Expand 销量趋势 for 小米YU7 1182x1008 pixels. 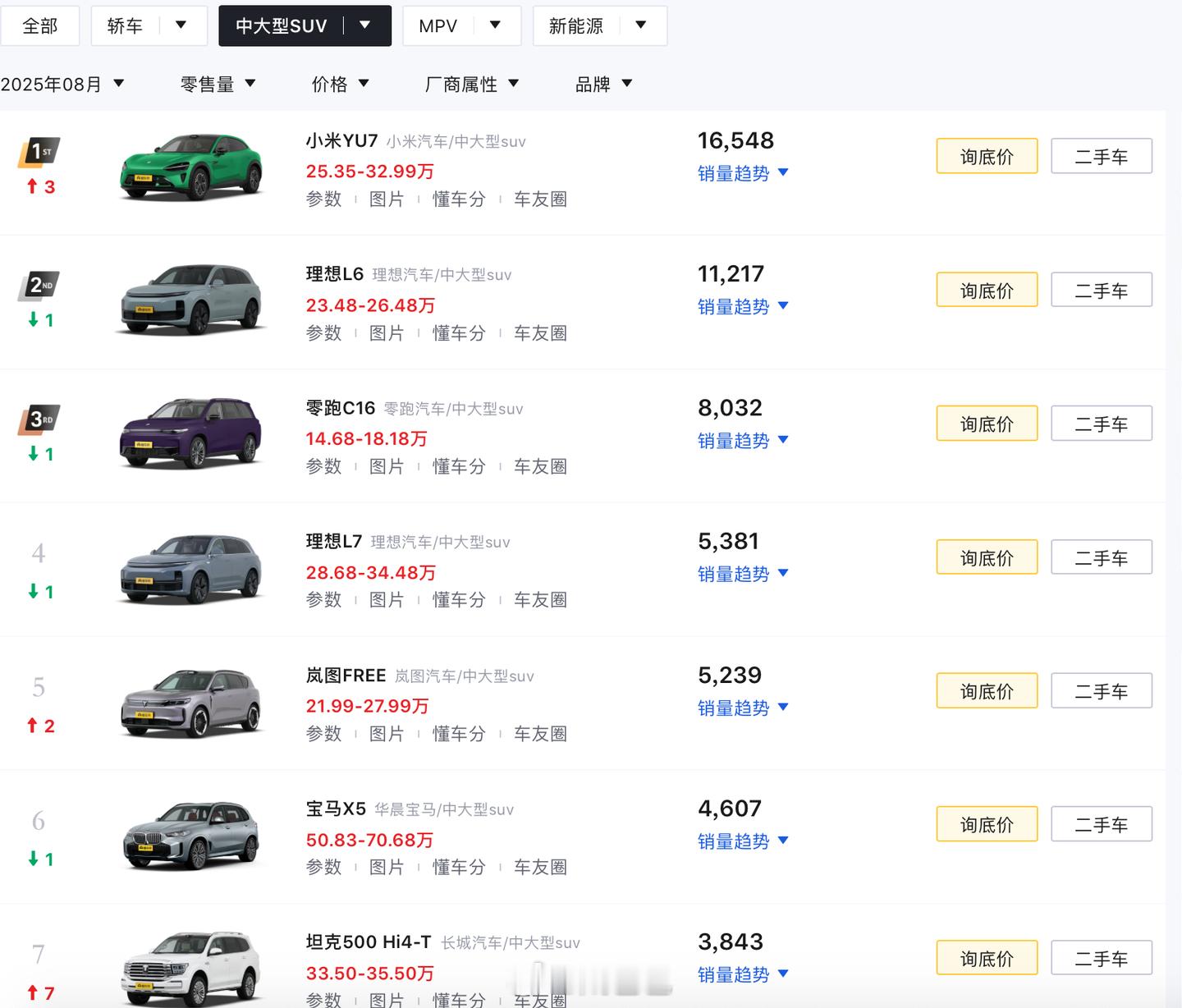pos(743,173)
